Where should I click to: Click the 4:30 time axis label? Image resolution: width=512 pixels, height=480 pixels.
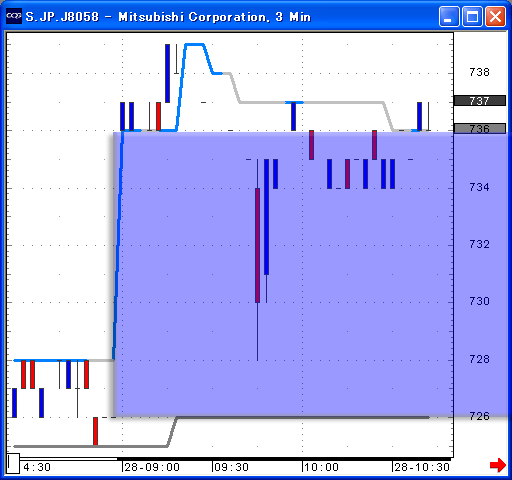[37, 467]
